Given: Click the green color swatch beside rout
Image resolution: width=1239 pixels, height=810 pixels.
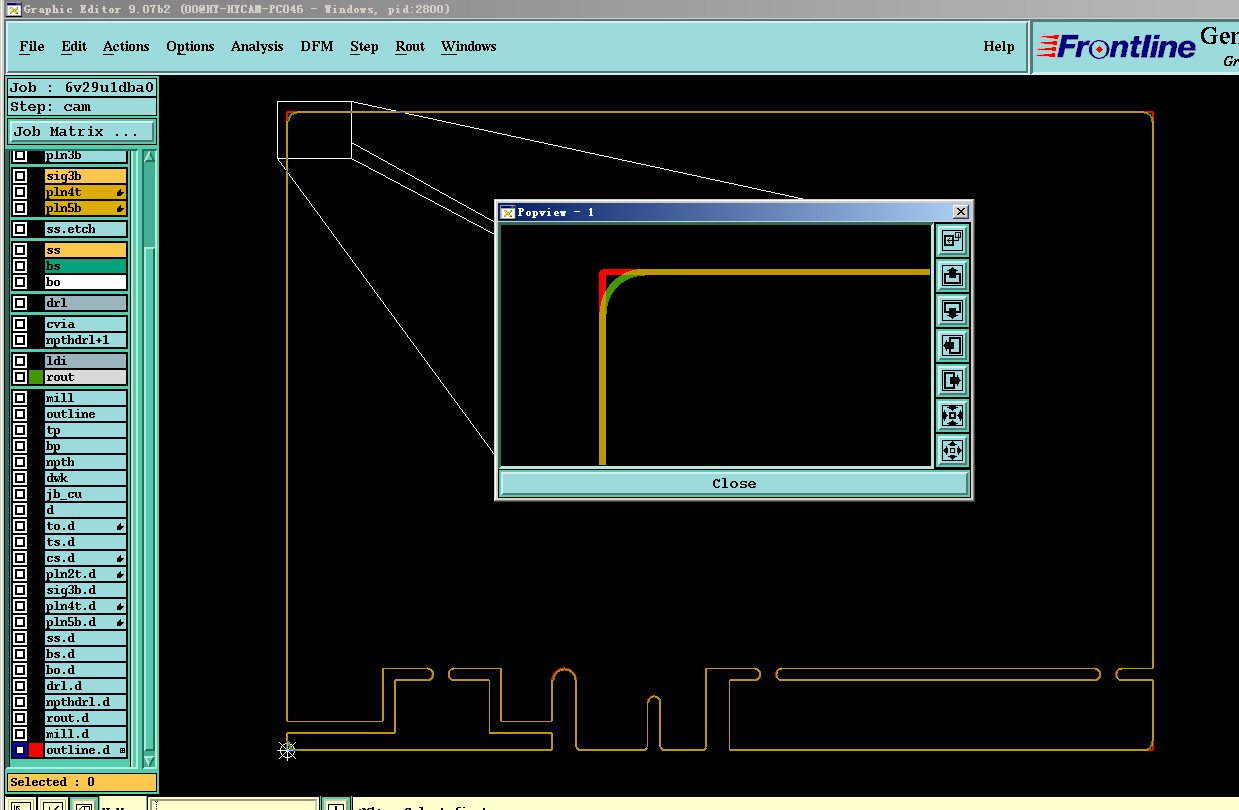Looking at the screenshot, I should click(36, 377).
